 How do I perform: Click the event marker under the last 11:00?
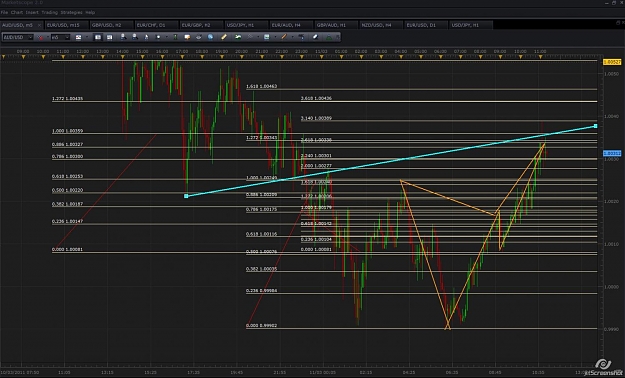point(540,57)
